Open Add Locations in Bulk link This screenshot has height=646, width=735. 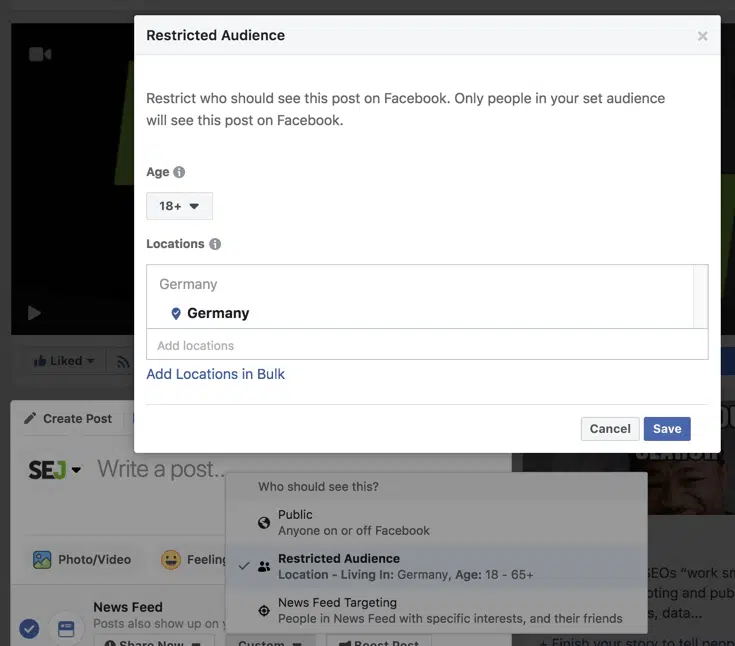click(x=216, y=374)
